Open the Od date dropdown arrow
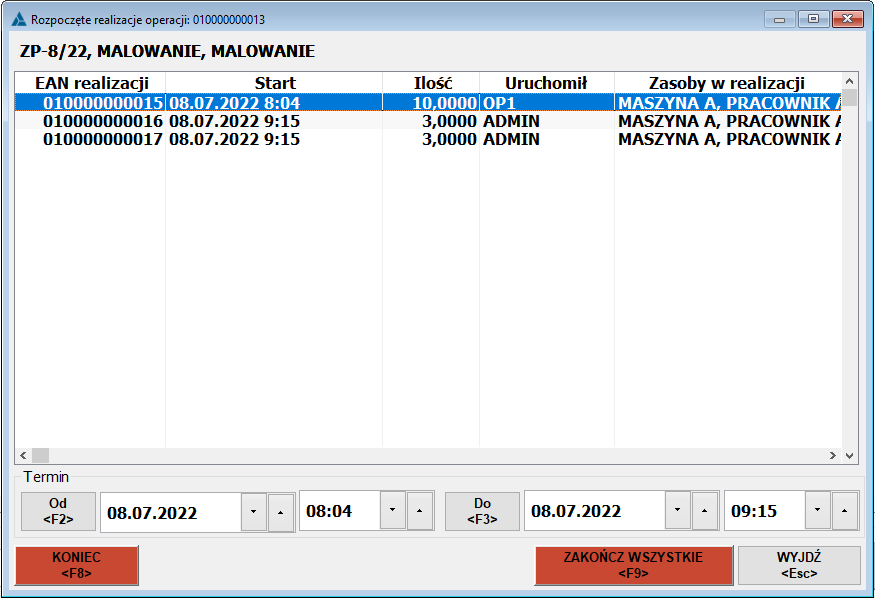This screenshot has width=875, height=598. [x=253, y=512]
